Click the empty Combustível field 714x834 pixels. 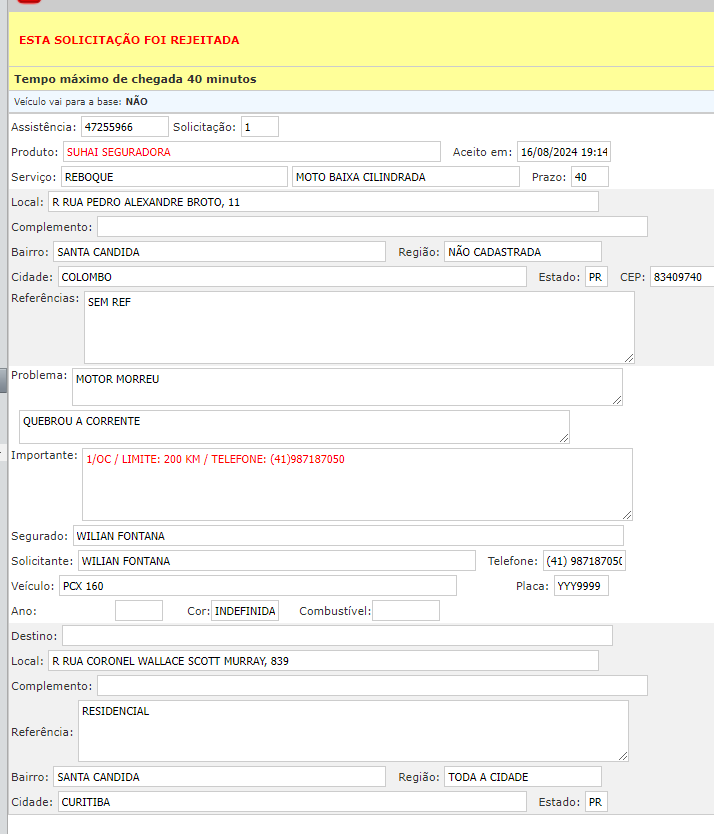405,611
